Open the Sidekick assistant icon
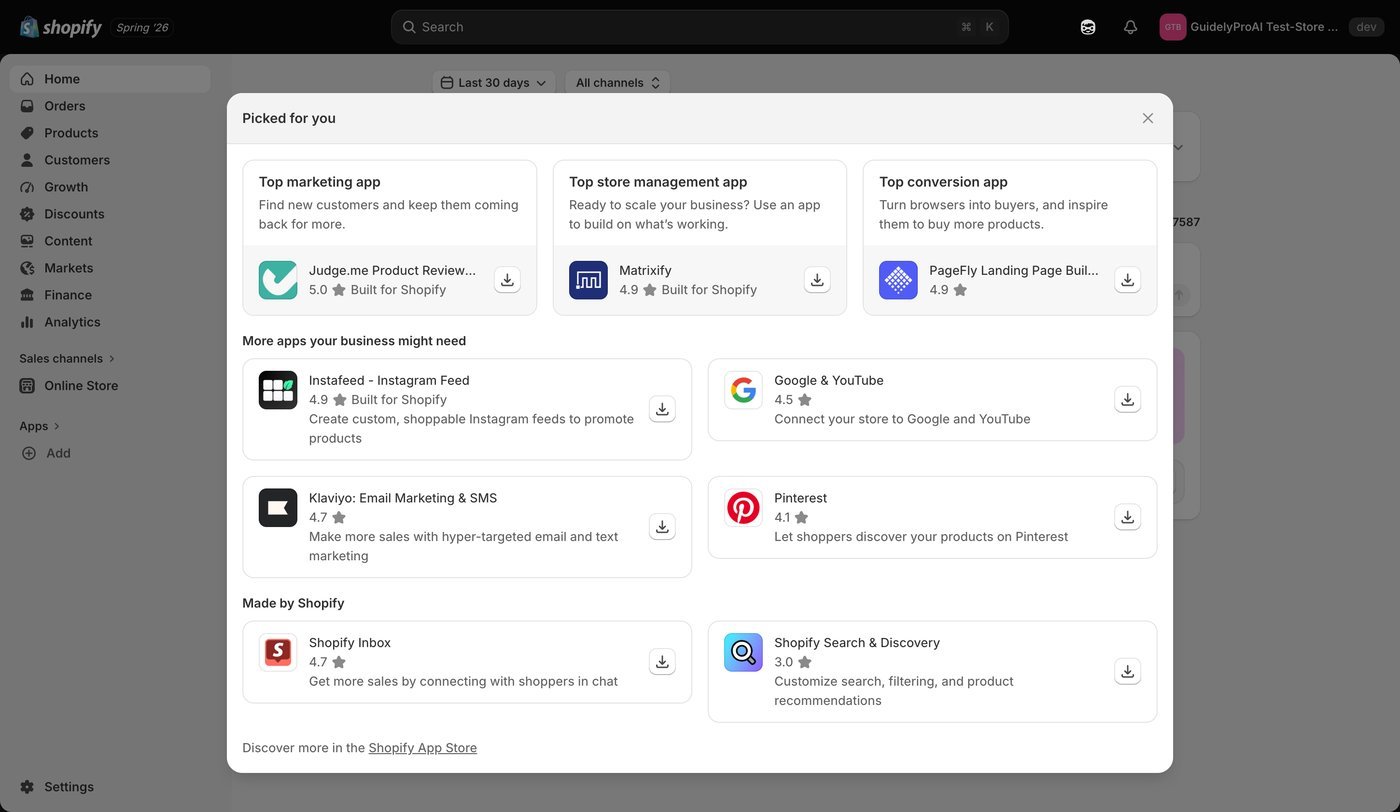 pyautogui.click(x=1088, y=27)
